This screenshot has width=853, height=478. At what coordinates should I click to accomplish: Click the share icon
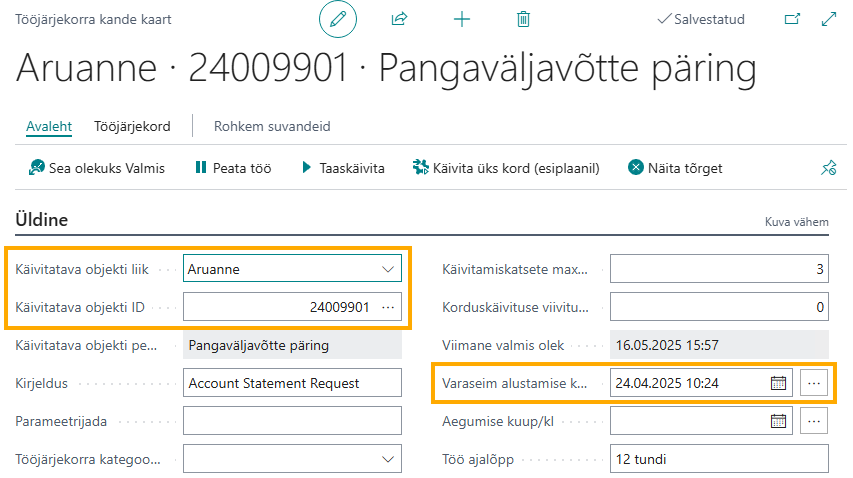tap(399, 19)
